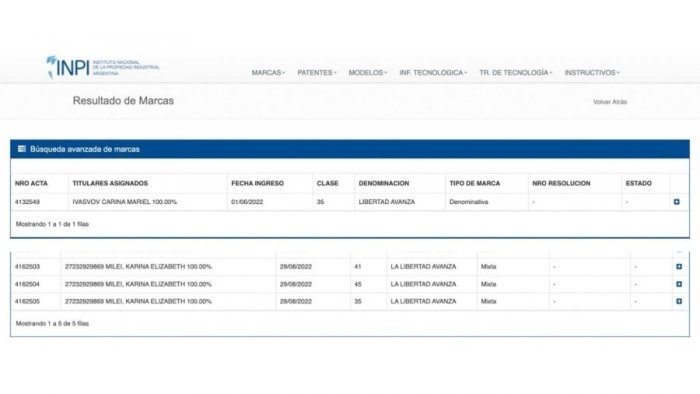Expand details for acta 4162505
Screen dimensions: 700x394
pos(679,301)
